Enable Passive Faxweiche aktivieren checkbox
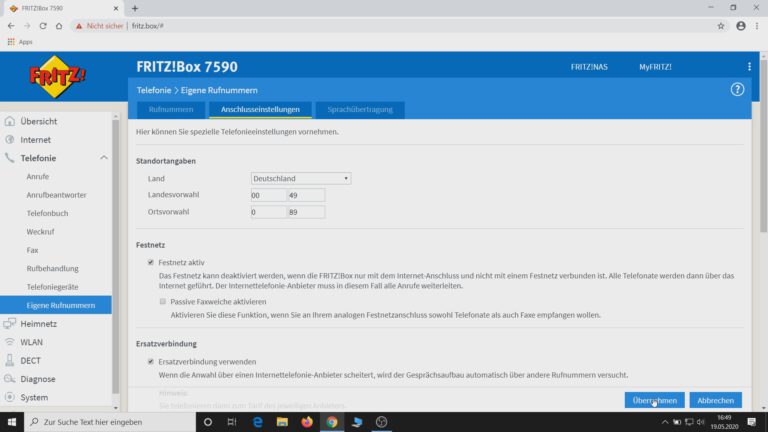Image resolution: width=768 pixels, height=432 pixels. pos(163,301)
